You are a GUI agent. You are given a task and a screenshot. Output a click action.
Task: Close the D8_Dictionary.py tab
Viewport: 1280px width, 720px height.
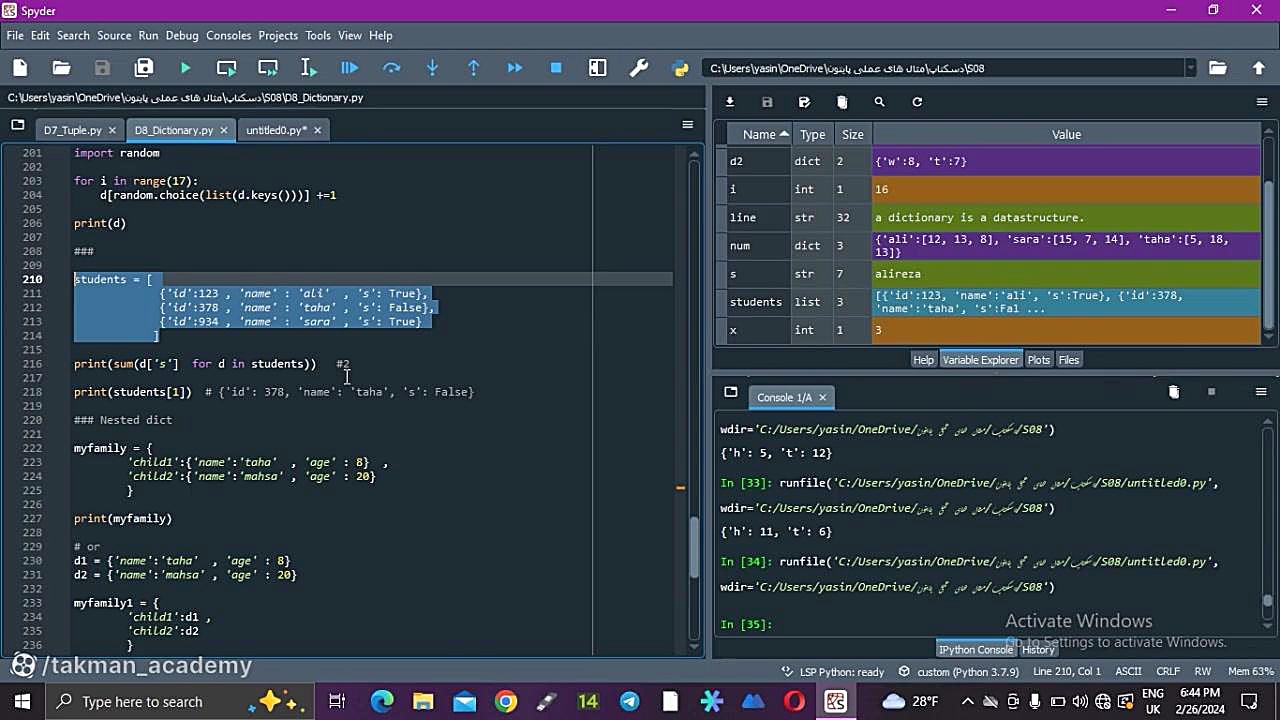coord(224,130)
